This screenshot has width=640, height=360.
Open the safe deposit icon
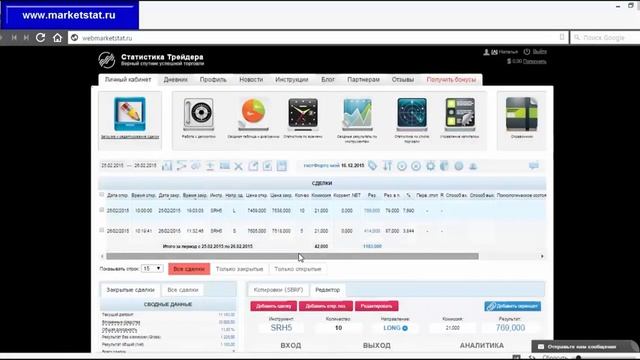tap(198, 113)
